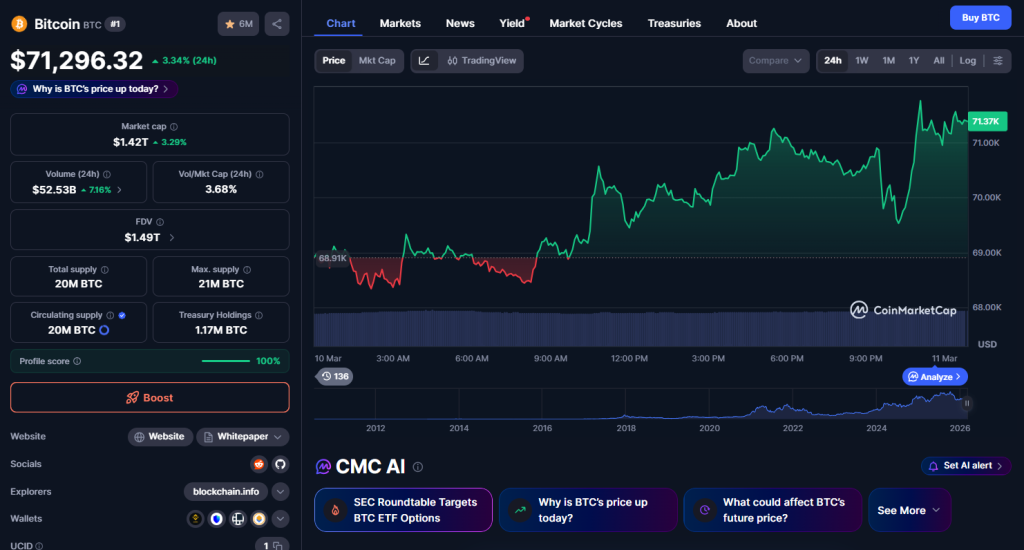Viewport: 1024px width, 550px height.
Task: Open chart settings sliders icon
Action: (x=997, y=61)
